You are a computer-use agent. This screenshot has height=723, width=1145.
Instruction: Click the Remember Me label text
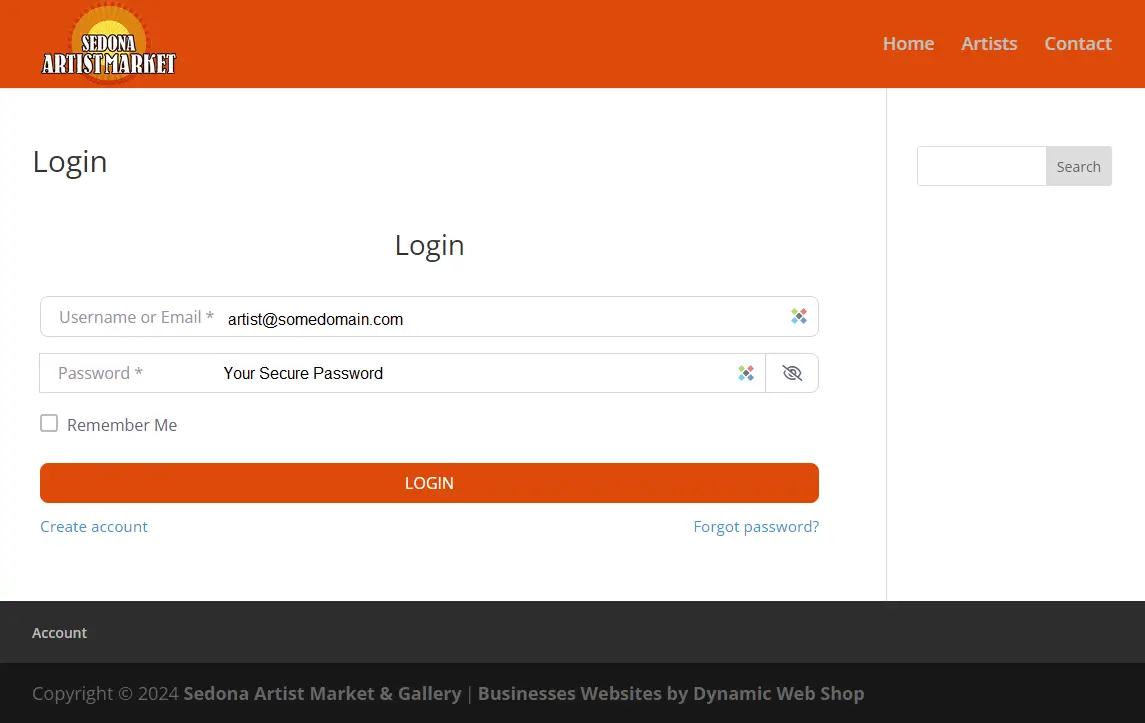tap(122, 425)
